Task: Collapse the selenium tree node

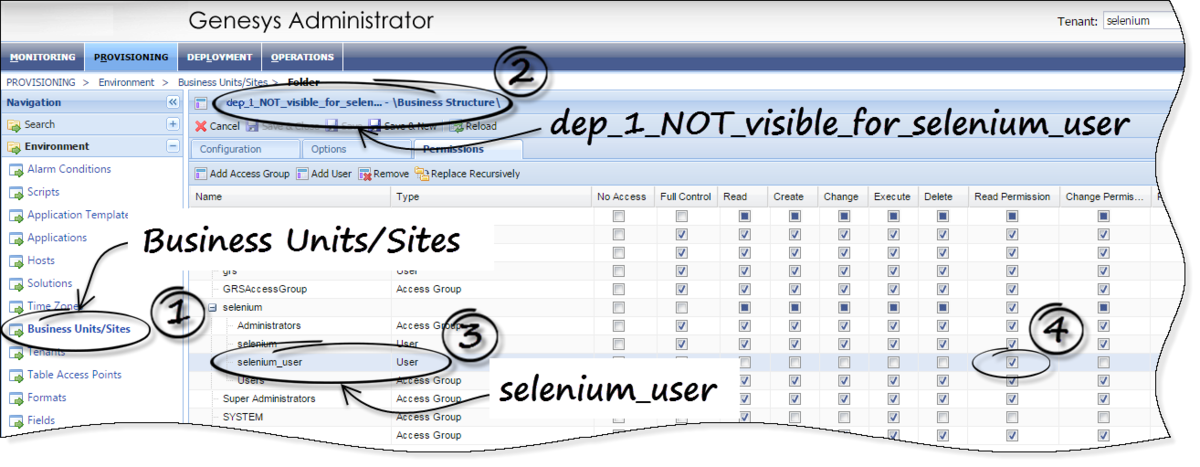Action: pos(213,308)
